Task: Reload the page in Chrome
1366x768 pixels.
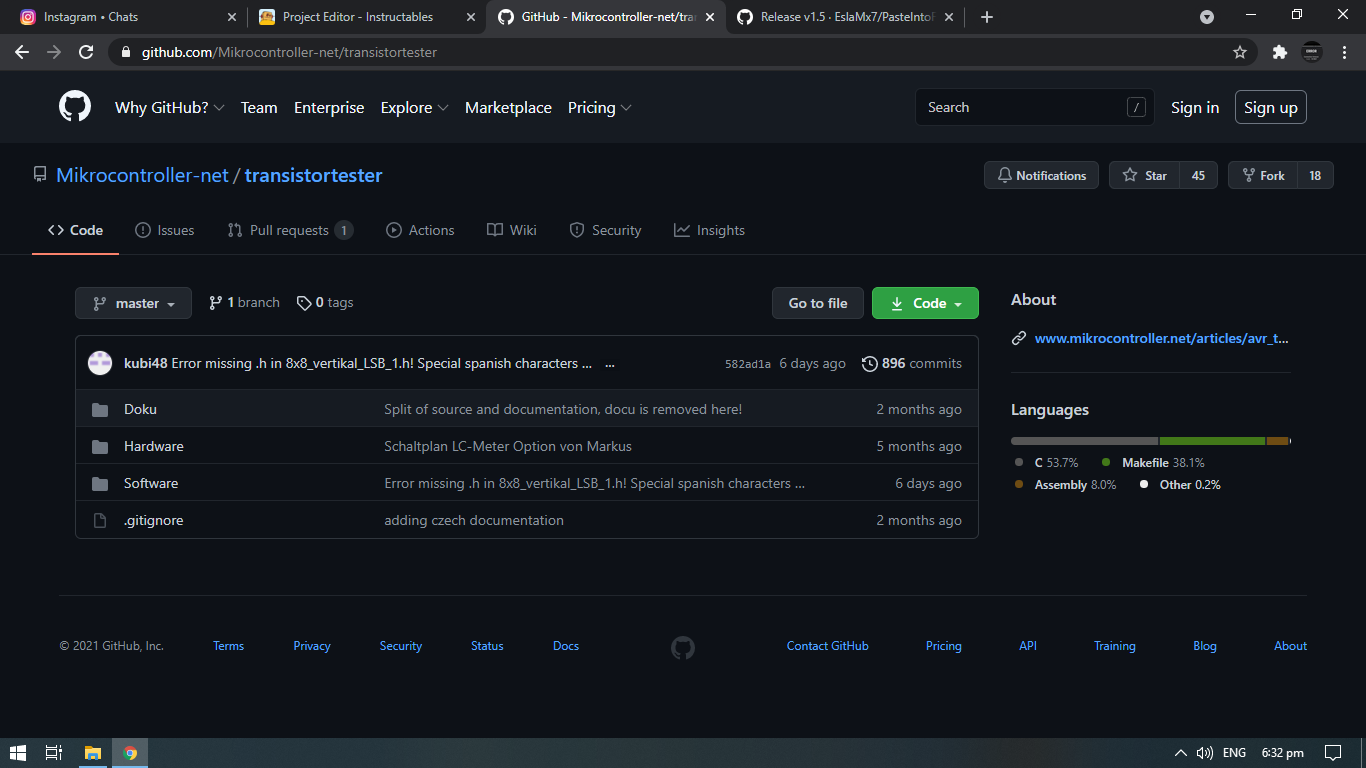Action: tap(86, 52)
